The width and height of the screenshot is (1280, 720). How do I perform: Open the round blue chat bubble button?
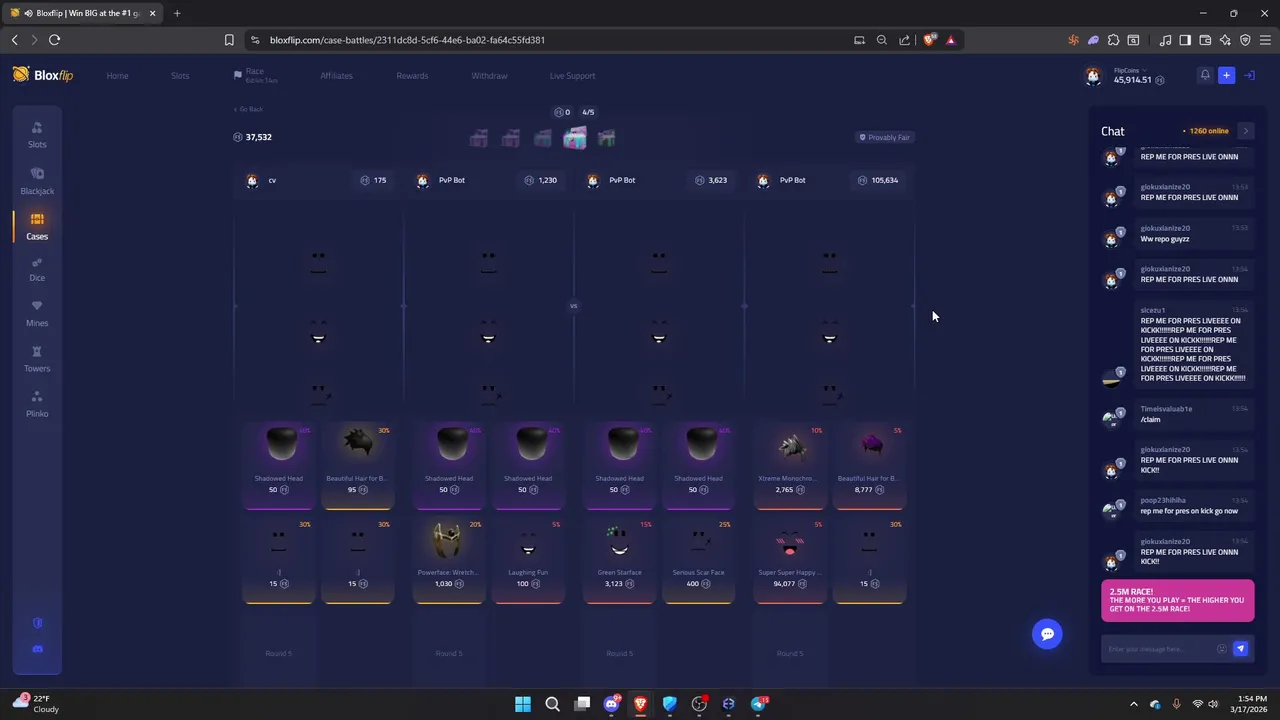point(1047,634)
